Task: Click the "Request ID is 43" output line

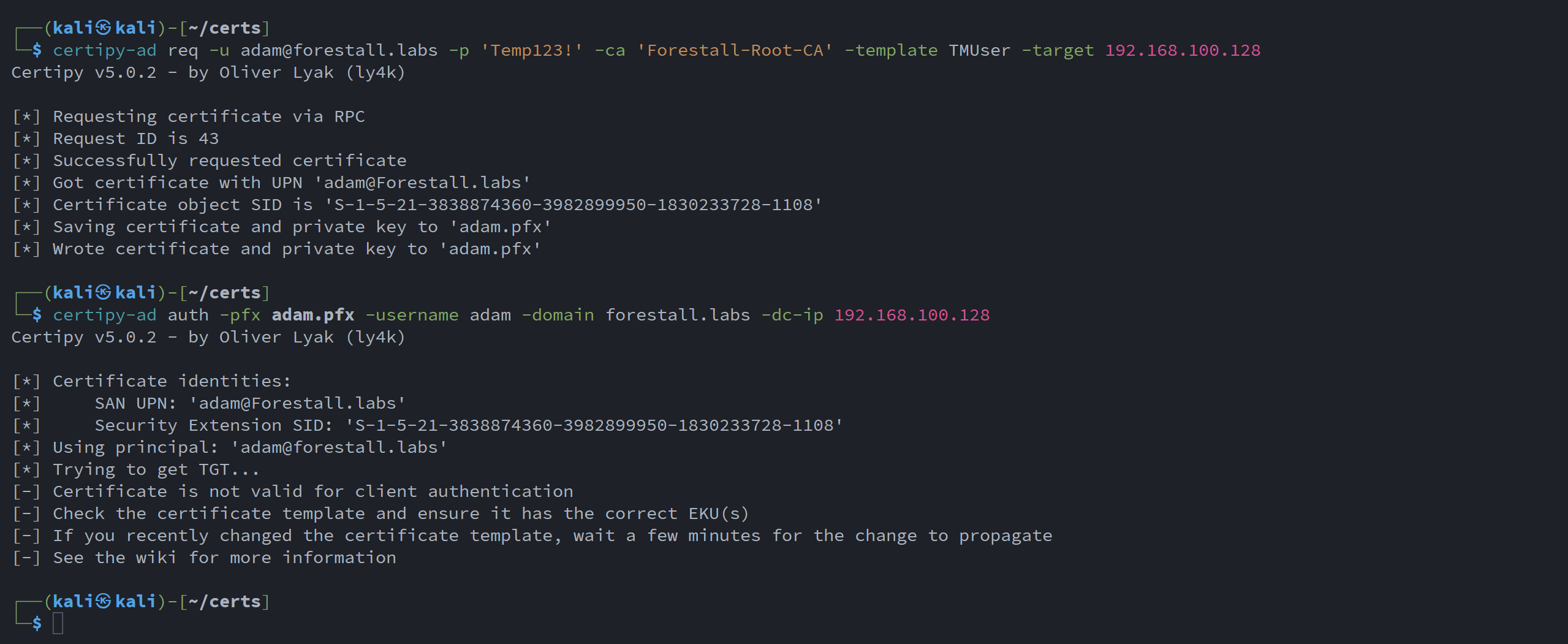Action: 135,138
